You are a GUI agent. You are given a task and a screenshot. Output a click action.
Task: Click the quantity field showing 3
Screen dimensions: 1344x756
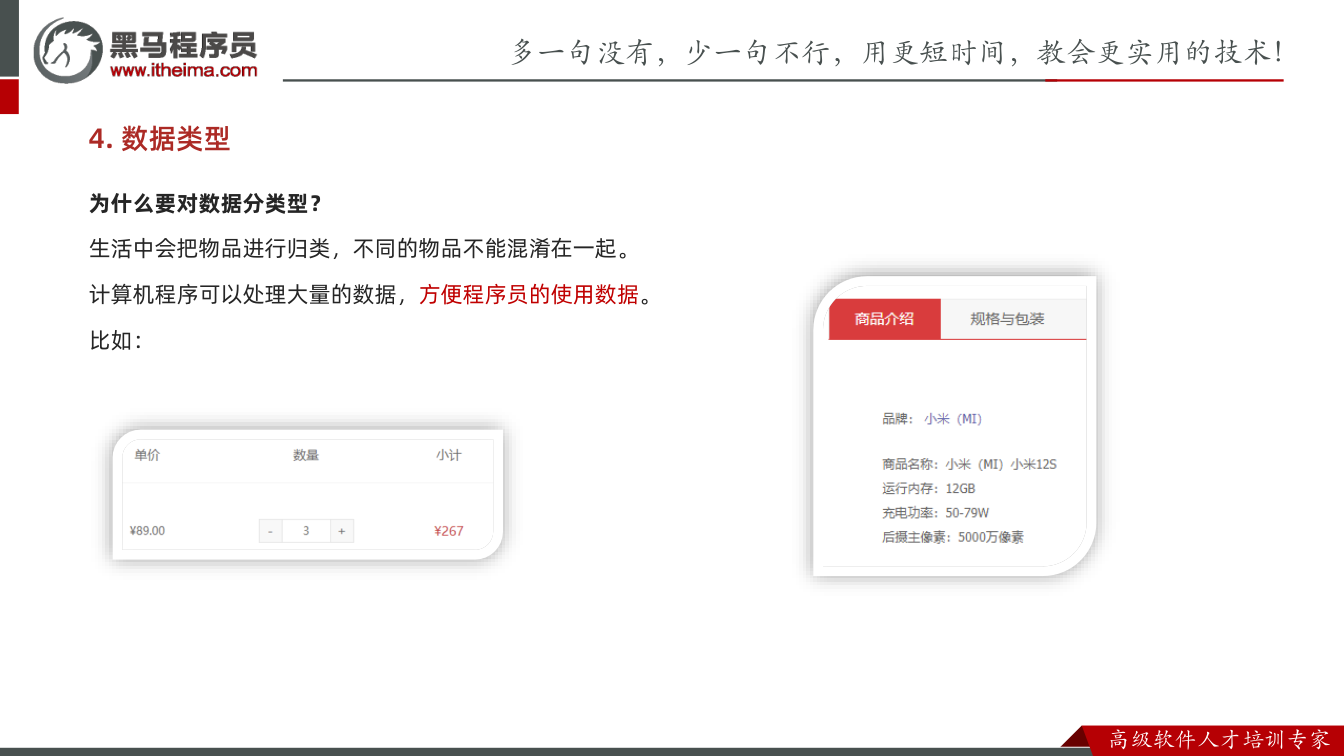click(x=306, y=531)
